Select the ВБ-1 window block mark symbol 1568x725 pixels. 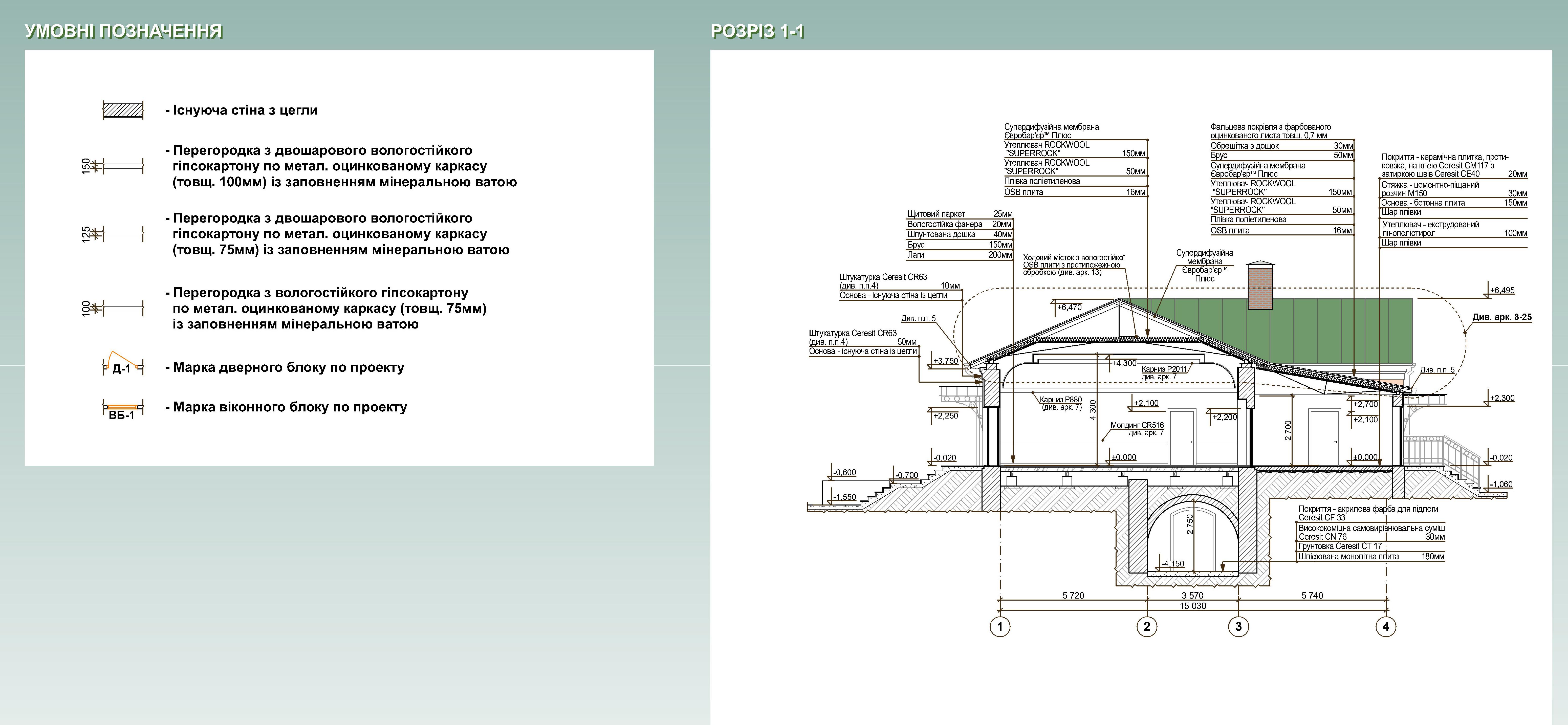click(122, 408)
